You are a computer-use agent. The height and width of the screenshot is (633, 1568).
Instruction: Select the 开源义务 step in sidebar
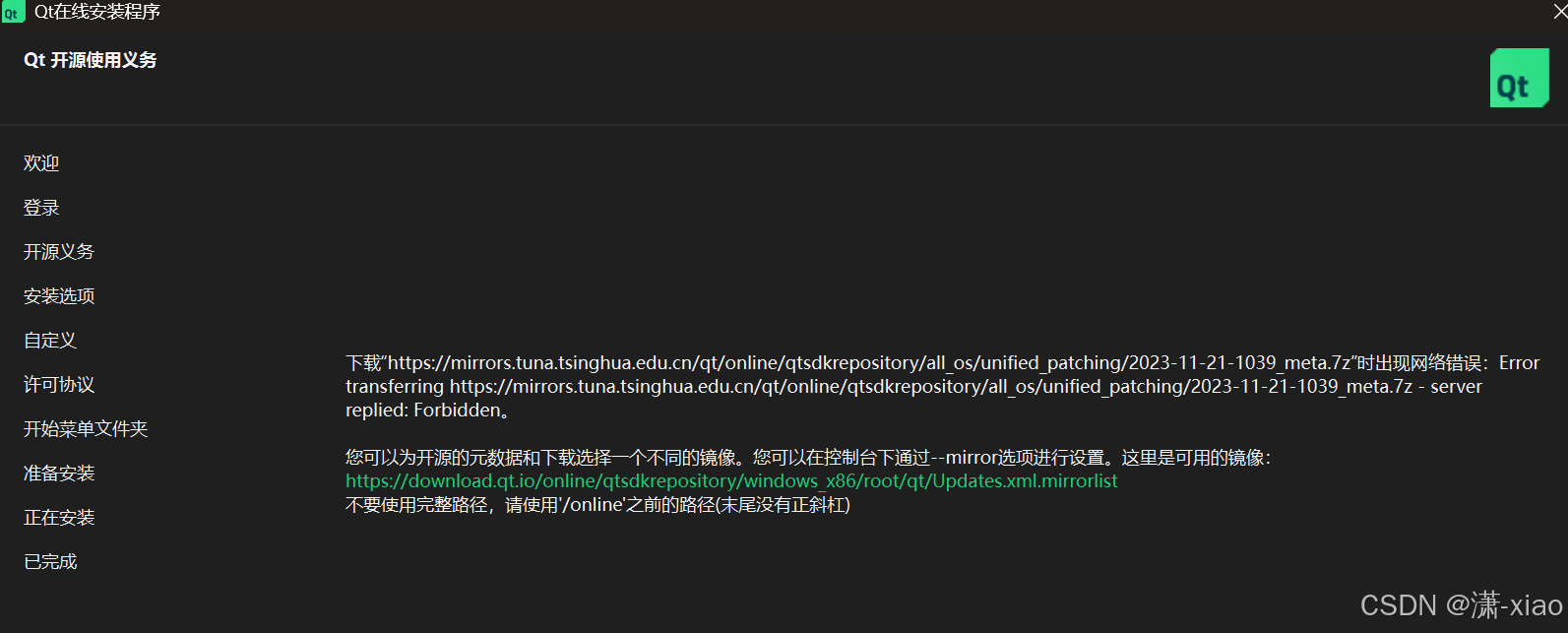[x=59, y=252]
